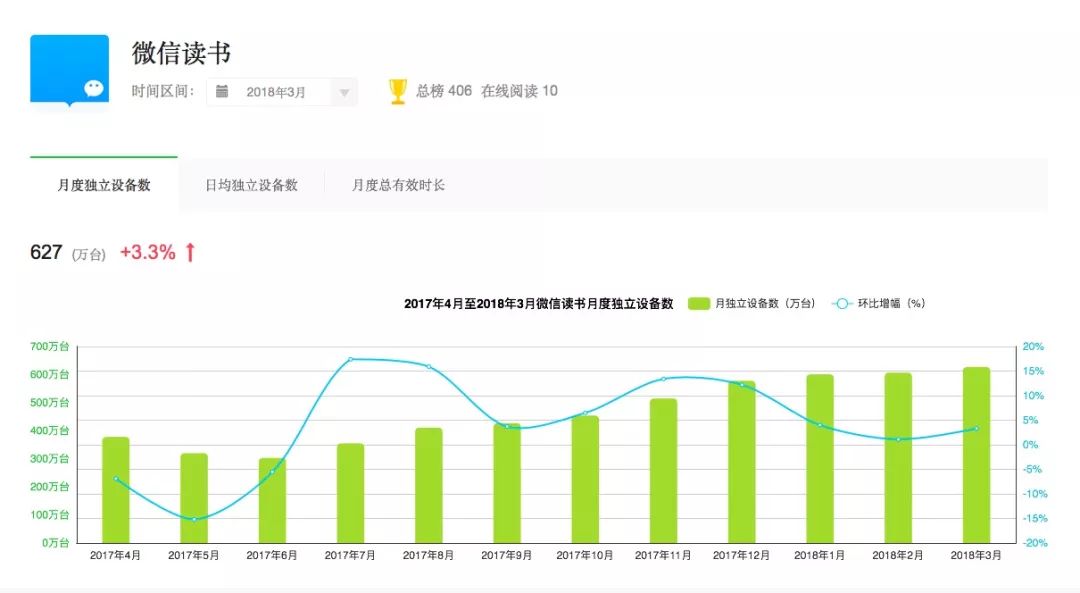1080x593 pixels.
Task: Click the +3.3% growth percentage
Action: (148, 252)
